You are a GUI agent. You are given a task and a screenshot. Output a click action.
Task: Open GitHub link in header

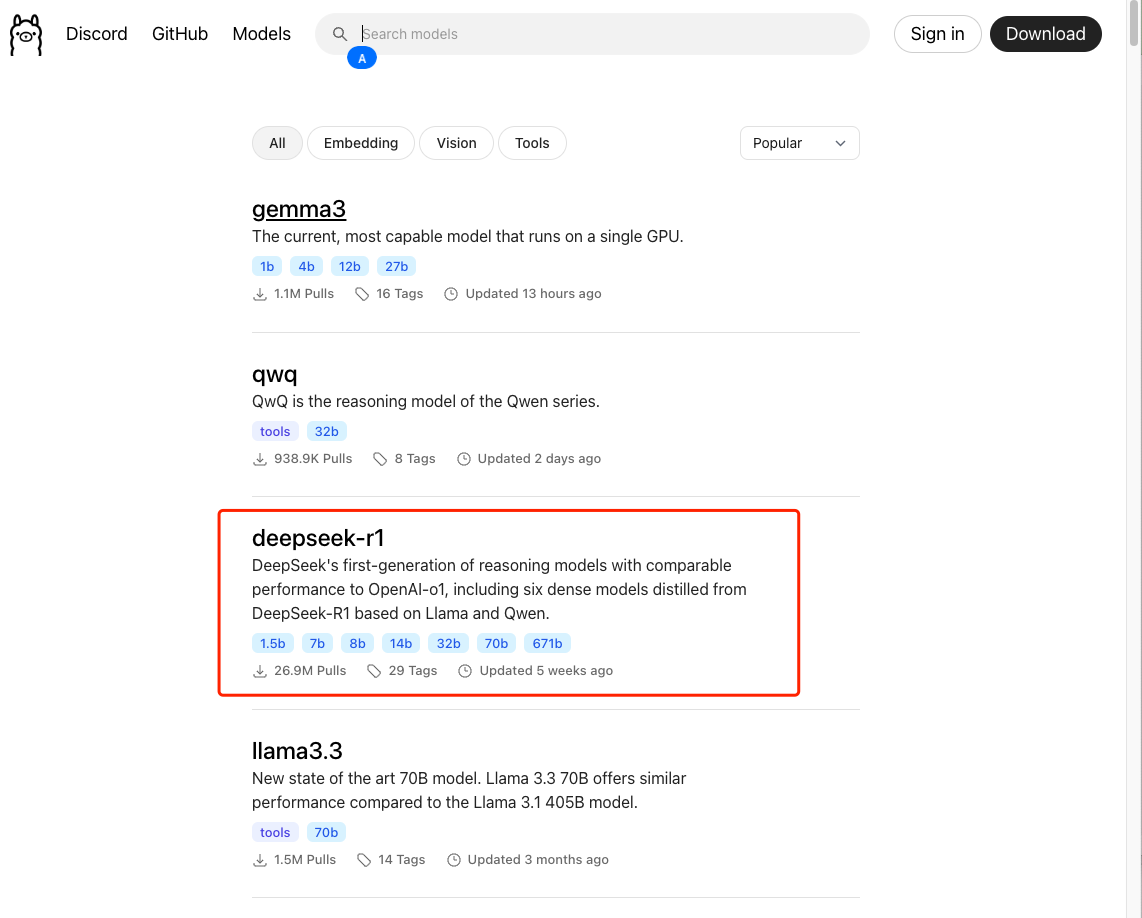click(x=180, y=34)
